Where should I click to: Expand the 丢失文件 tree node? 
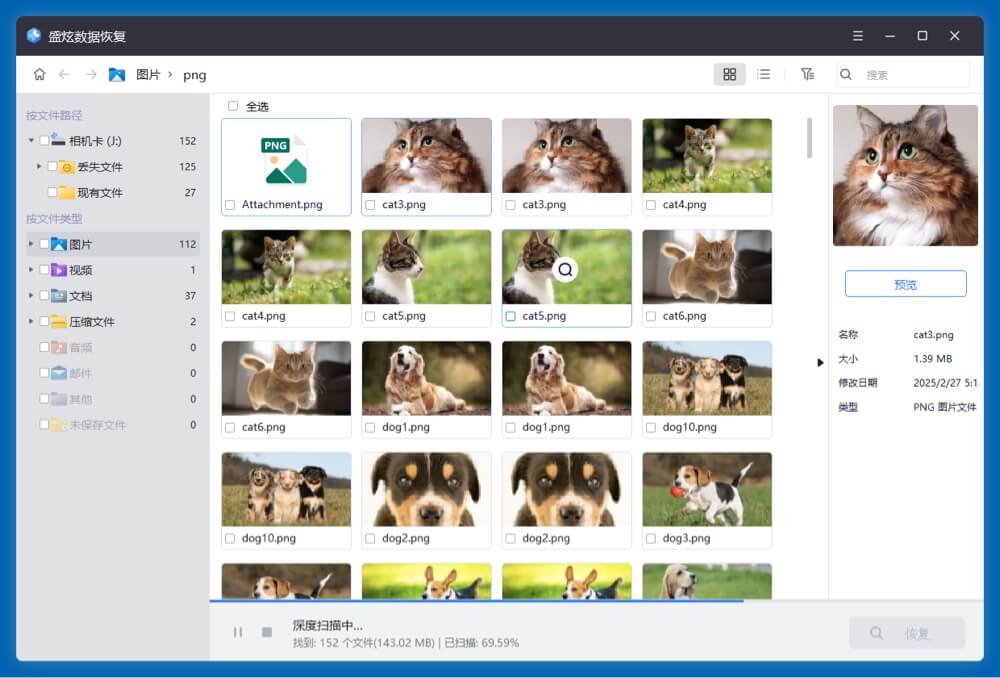click(39, 167)
